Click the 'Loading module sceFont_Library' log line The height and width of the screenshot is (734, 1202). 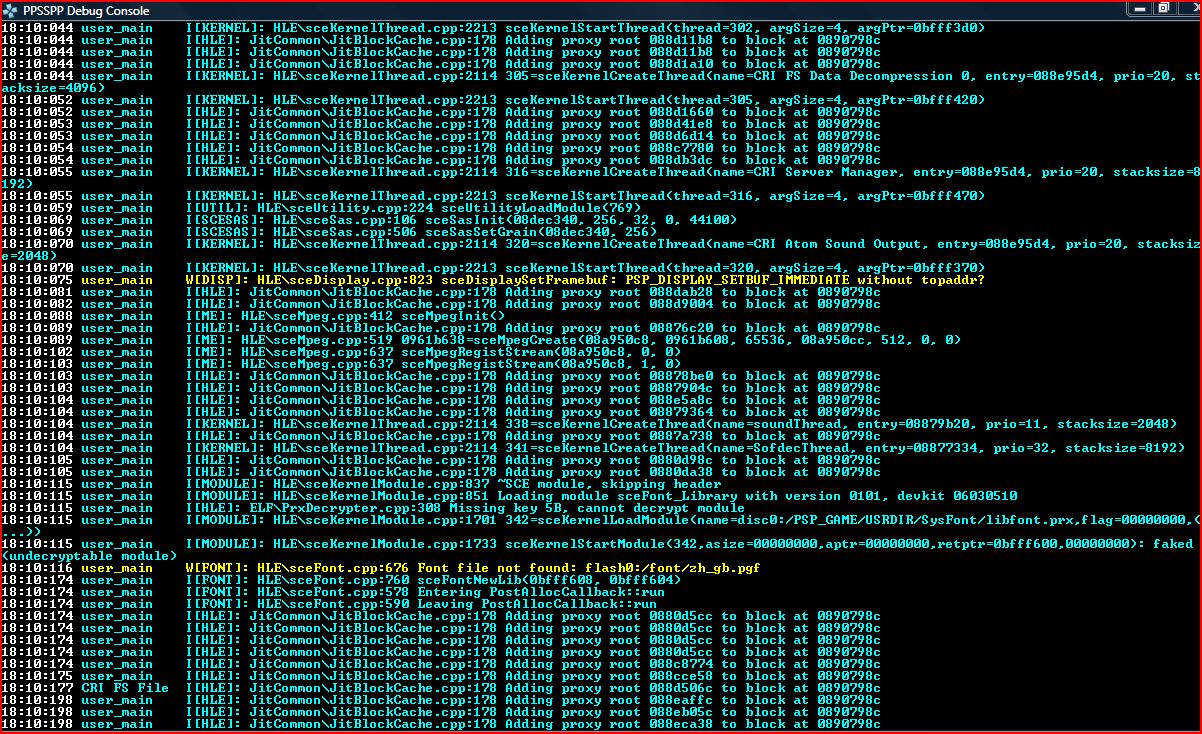601,496
